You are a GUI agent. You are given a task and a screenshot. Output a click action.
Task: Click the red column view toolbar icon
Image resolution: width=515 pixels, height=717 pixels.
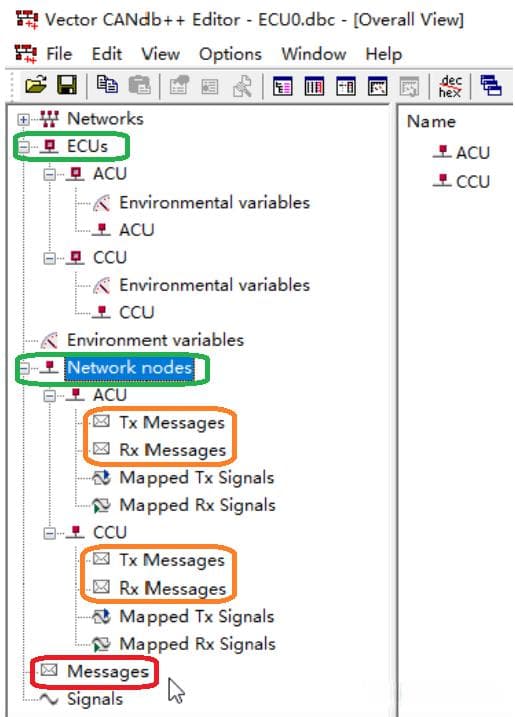314,86
